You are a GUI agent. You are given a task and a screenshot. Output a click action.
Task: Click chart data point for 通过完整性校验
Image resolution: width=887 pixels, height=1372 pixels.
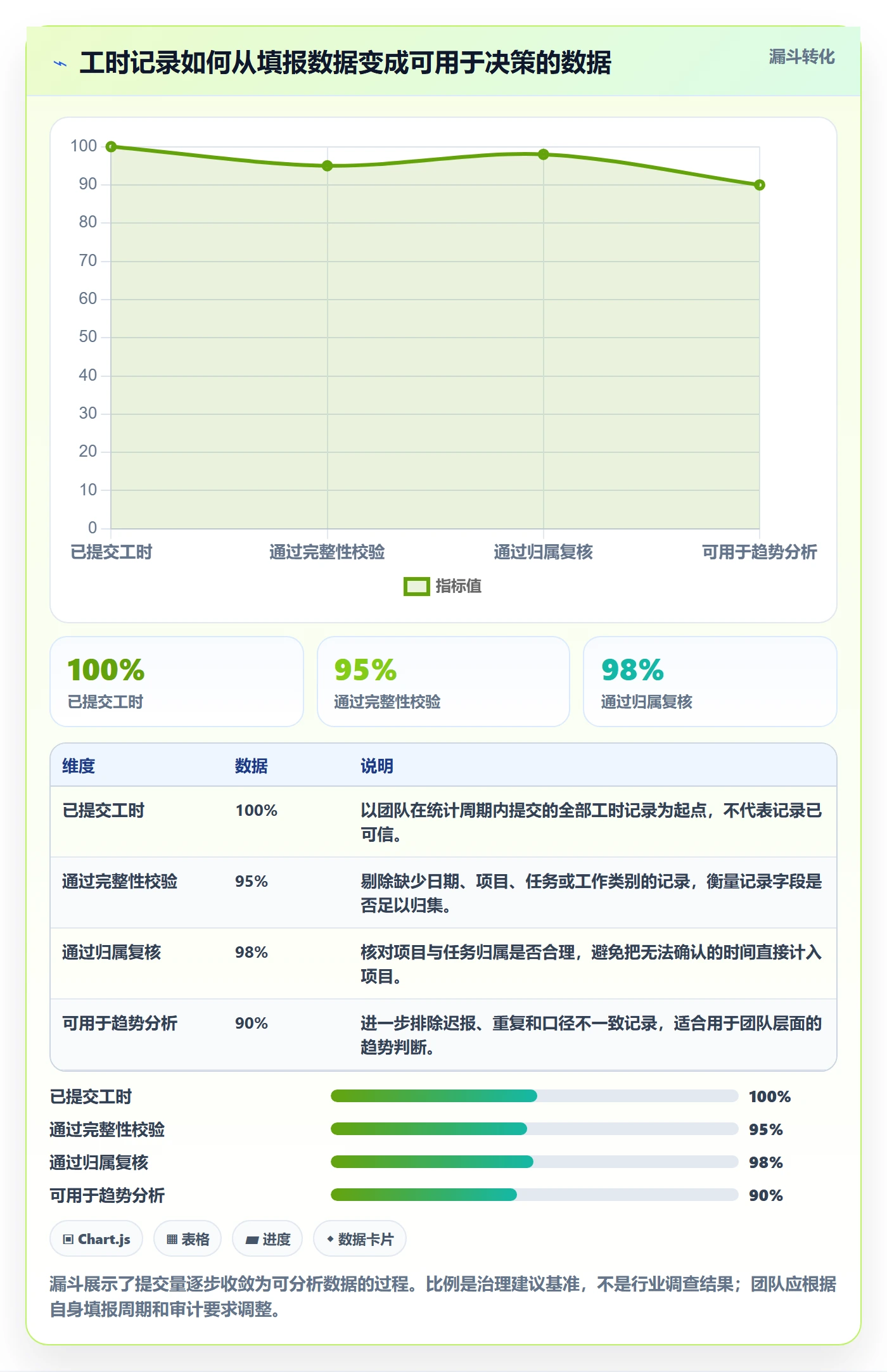pos(327,166)
